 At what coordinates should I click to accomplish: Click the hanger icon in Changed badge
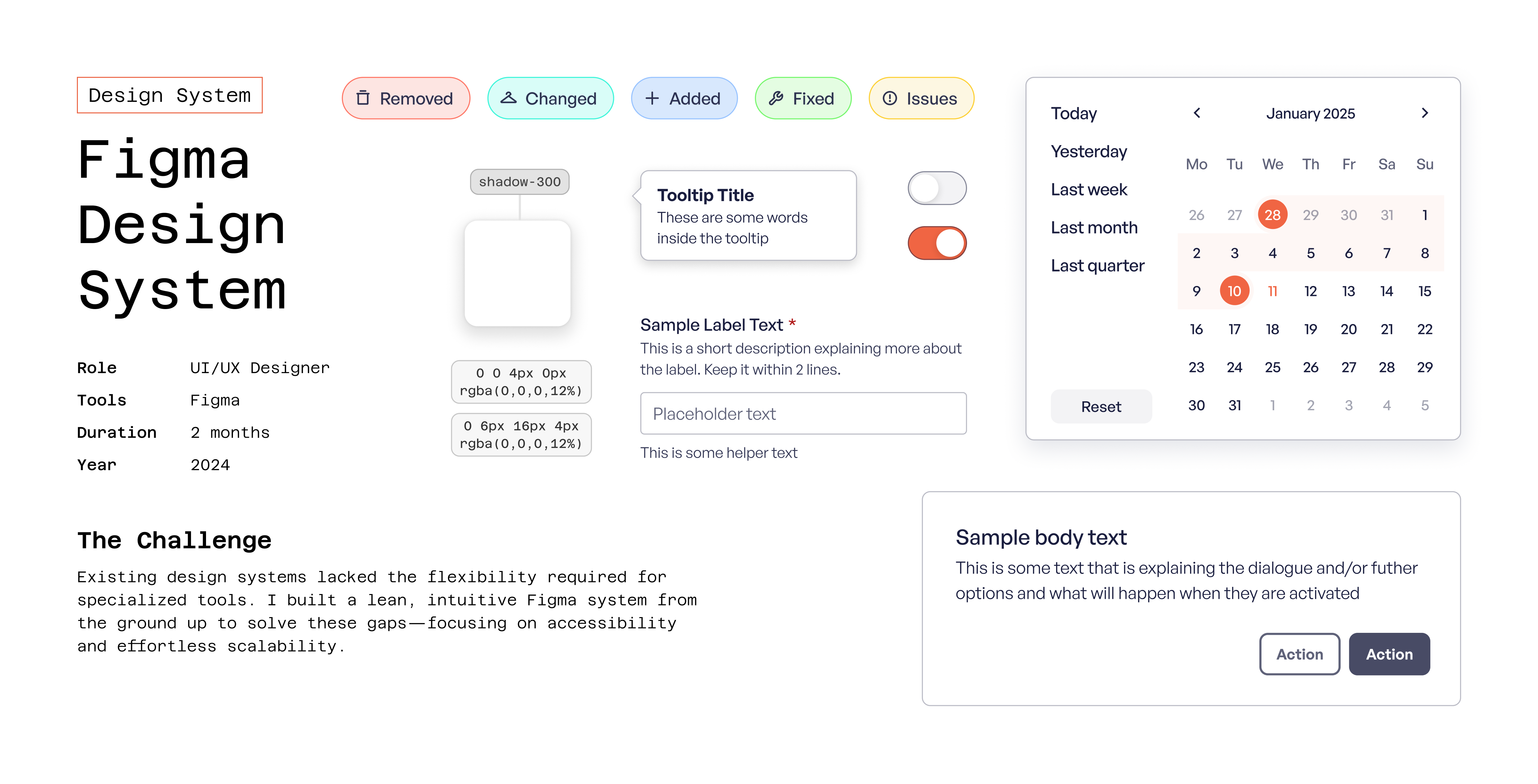pyautogui.click(x=508, y=98)
